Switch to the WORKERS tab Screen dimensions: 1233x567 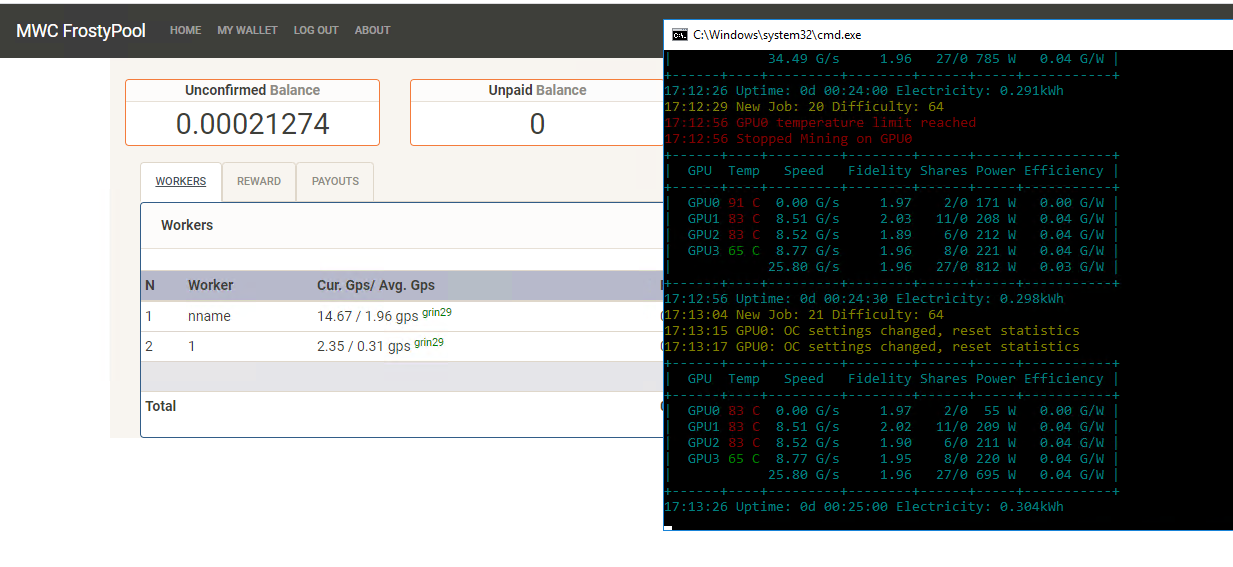(181, 182)
